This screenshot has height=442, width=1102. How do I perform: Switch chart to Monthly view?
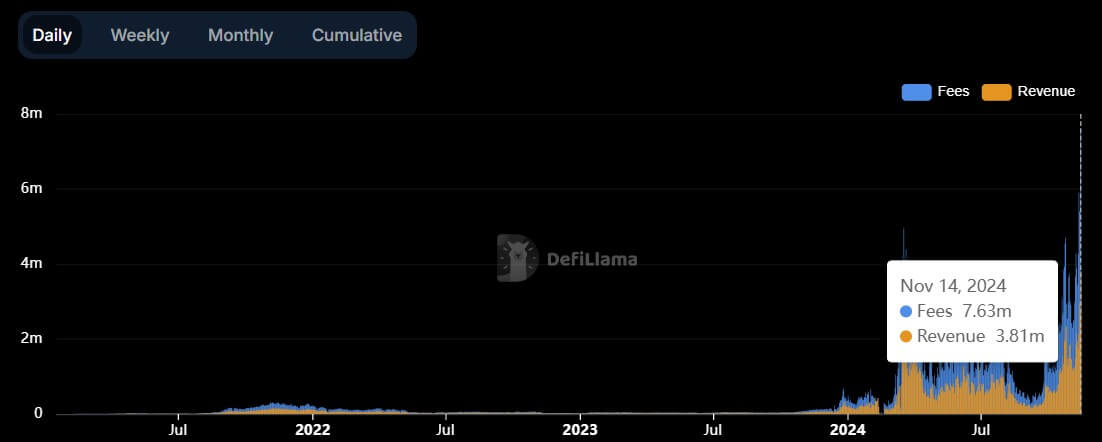(x=240, y=35)
